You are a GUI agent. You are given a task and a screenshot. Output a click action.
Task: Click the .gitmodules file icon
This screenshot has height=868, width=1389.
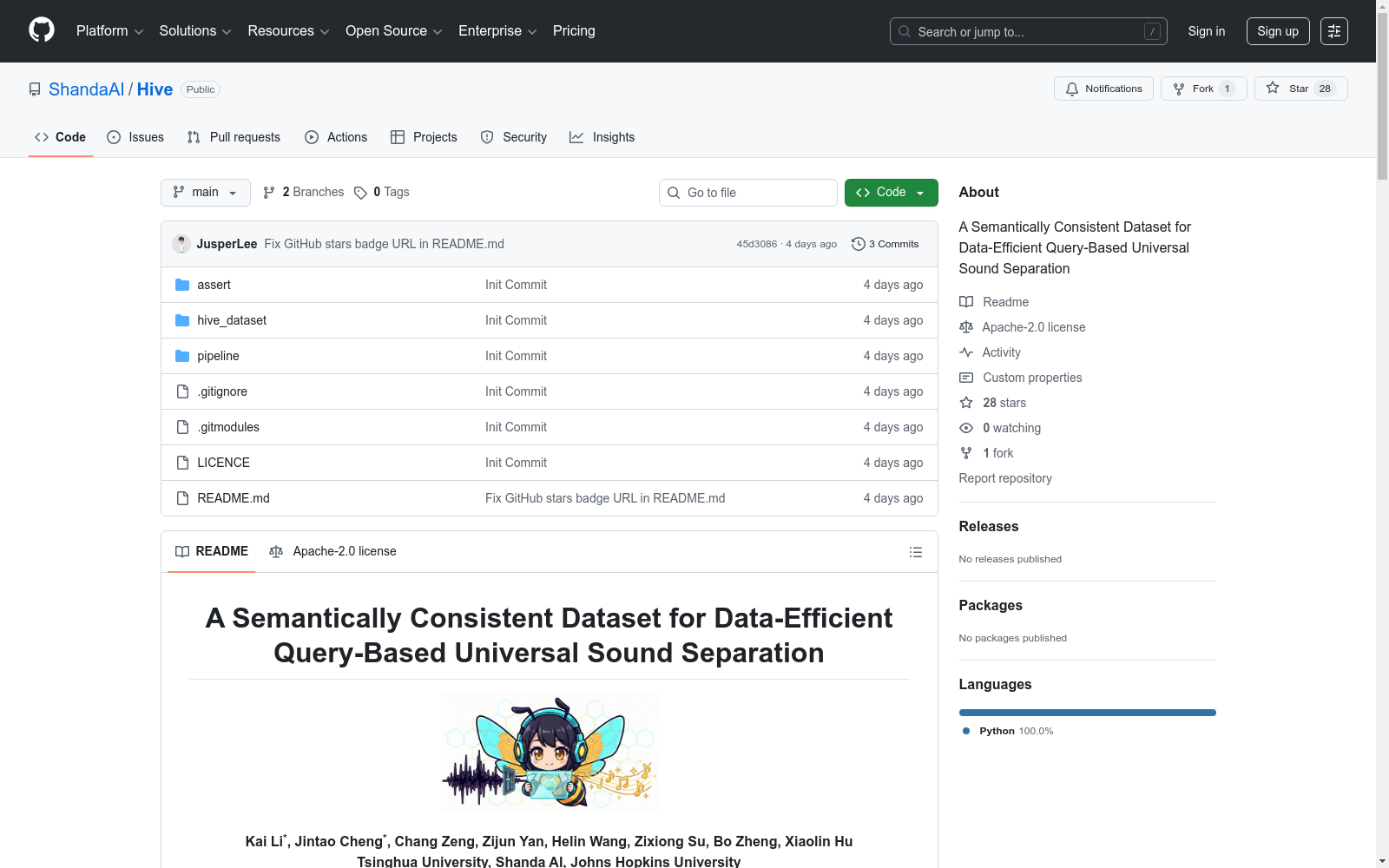(x=182, y=427)
